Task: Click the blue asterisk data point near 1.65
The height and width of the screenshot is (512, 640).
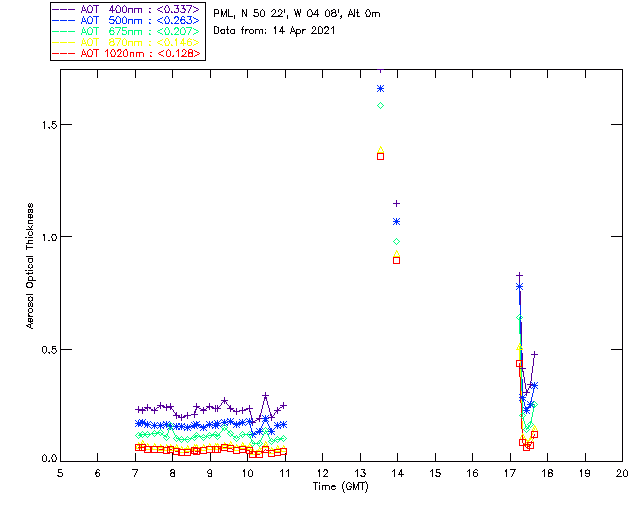Action: [x=380, y=89]
